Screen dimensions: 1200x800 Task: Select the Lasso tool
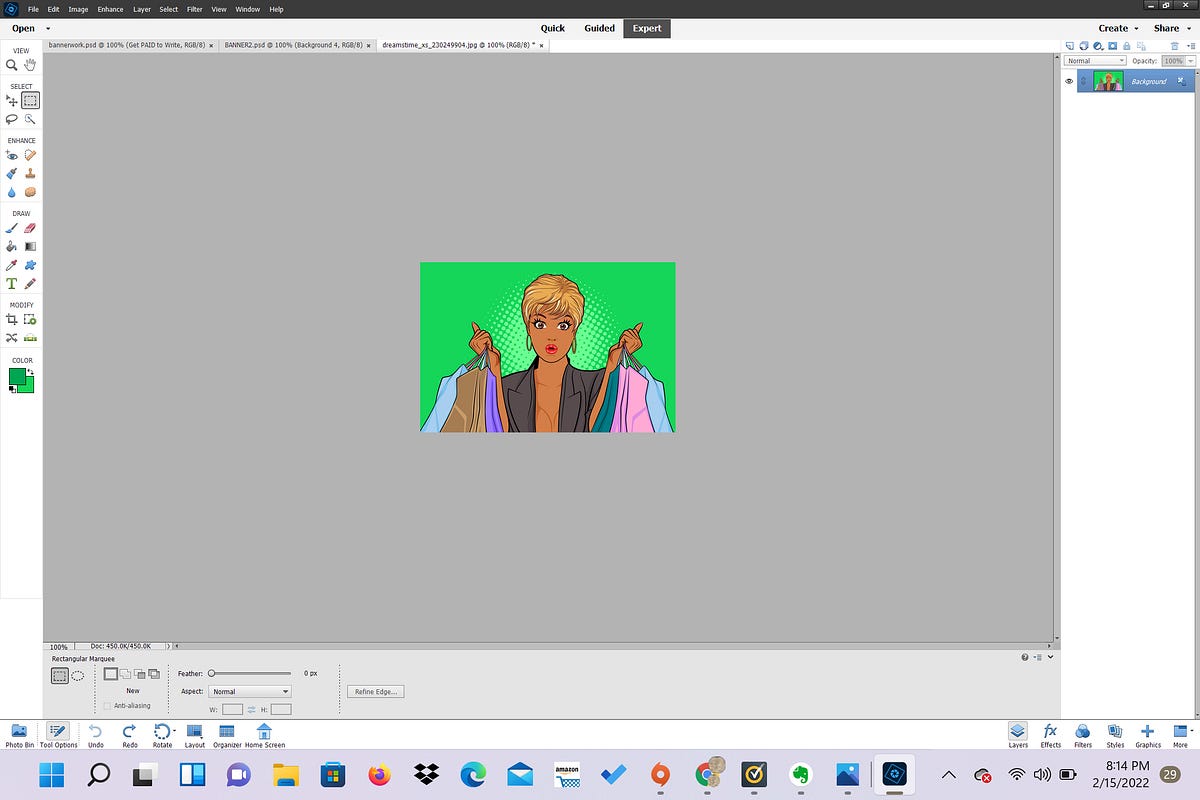click(x=11, y=119)
